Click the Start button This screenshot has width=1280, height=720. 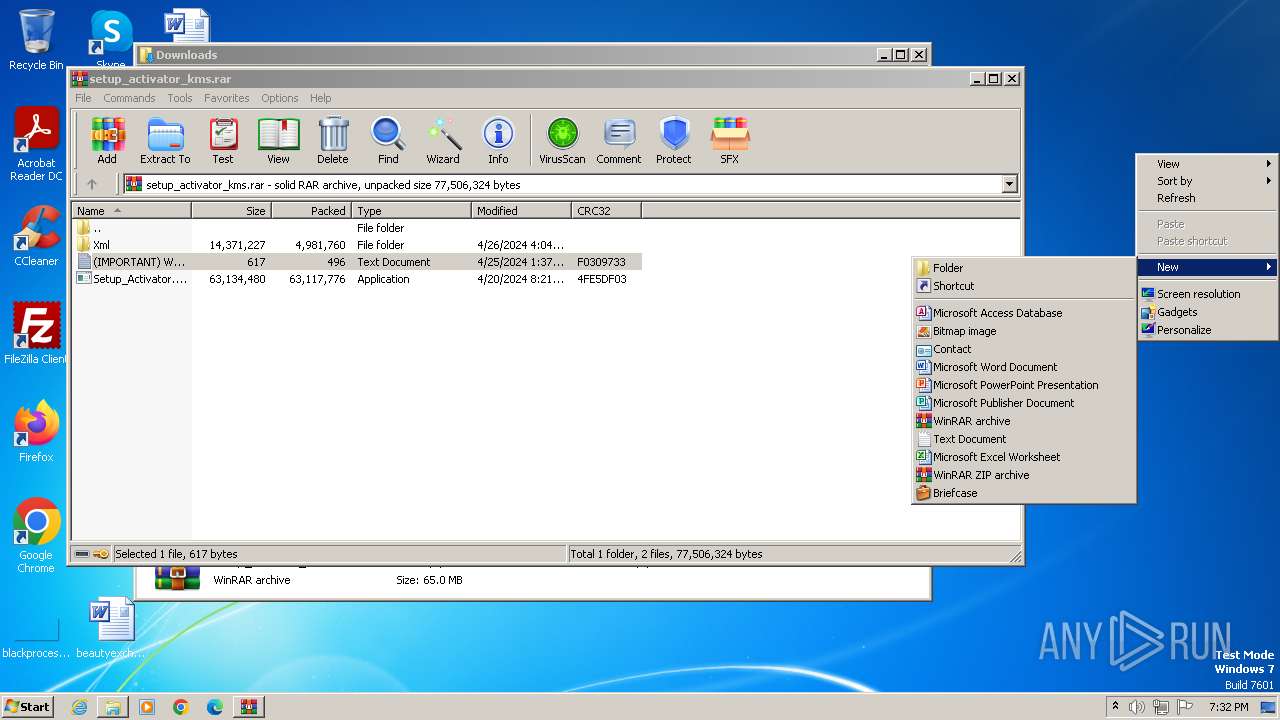(28, 706)
